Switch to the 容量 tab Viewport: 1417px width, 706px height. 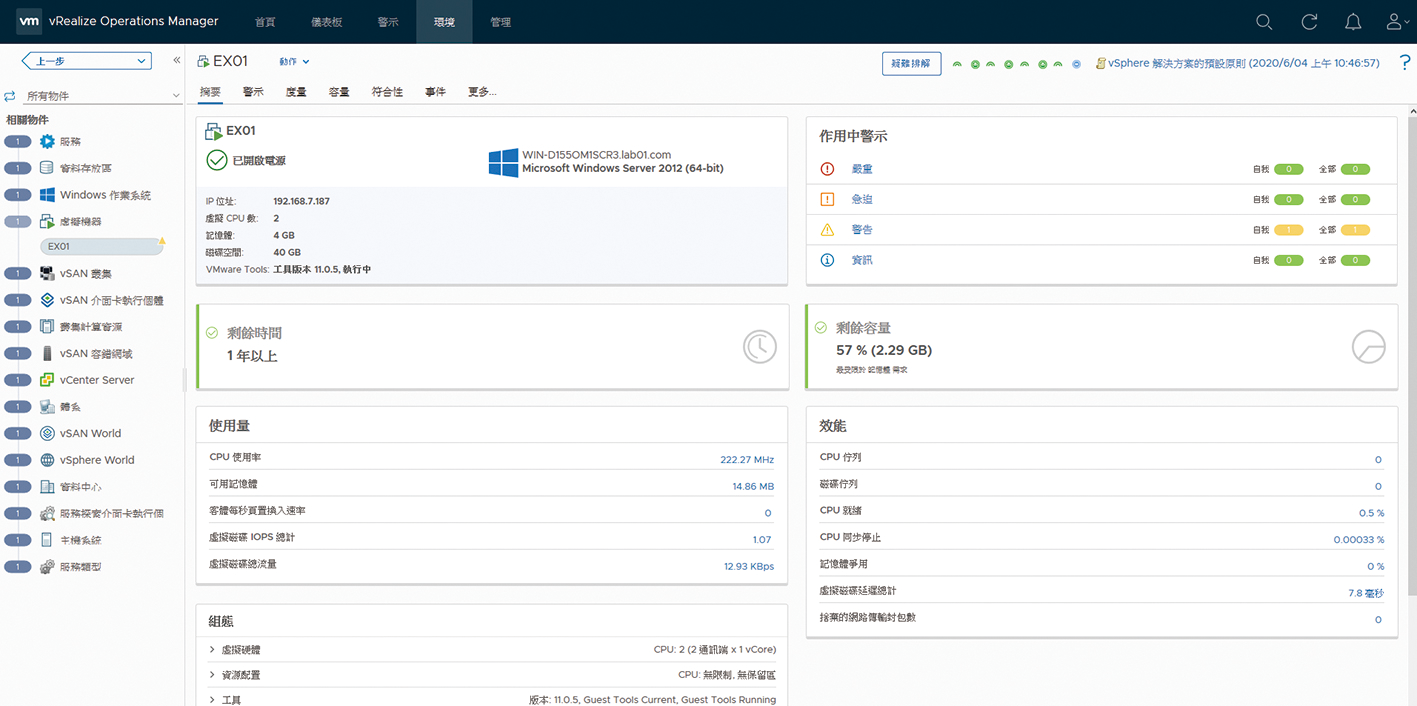pyautogui.click(x=339, y=92)
